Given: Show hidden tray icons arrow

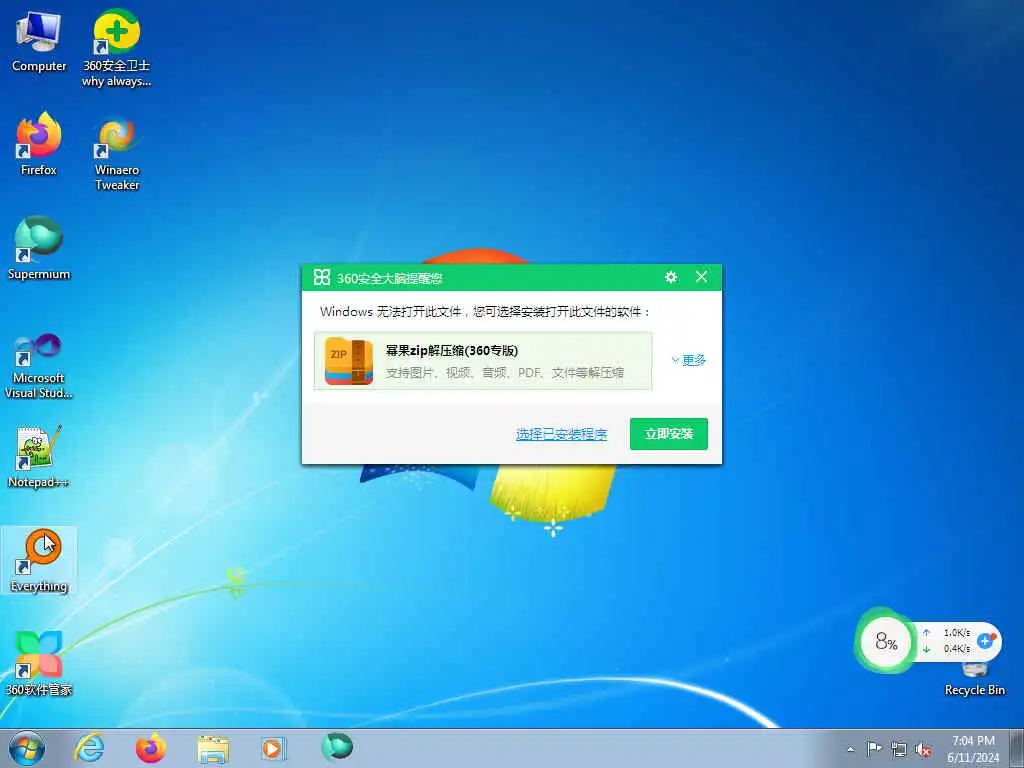Looking at the screenshot, I should tap(850, 749).
